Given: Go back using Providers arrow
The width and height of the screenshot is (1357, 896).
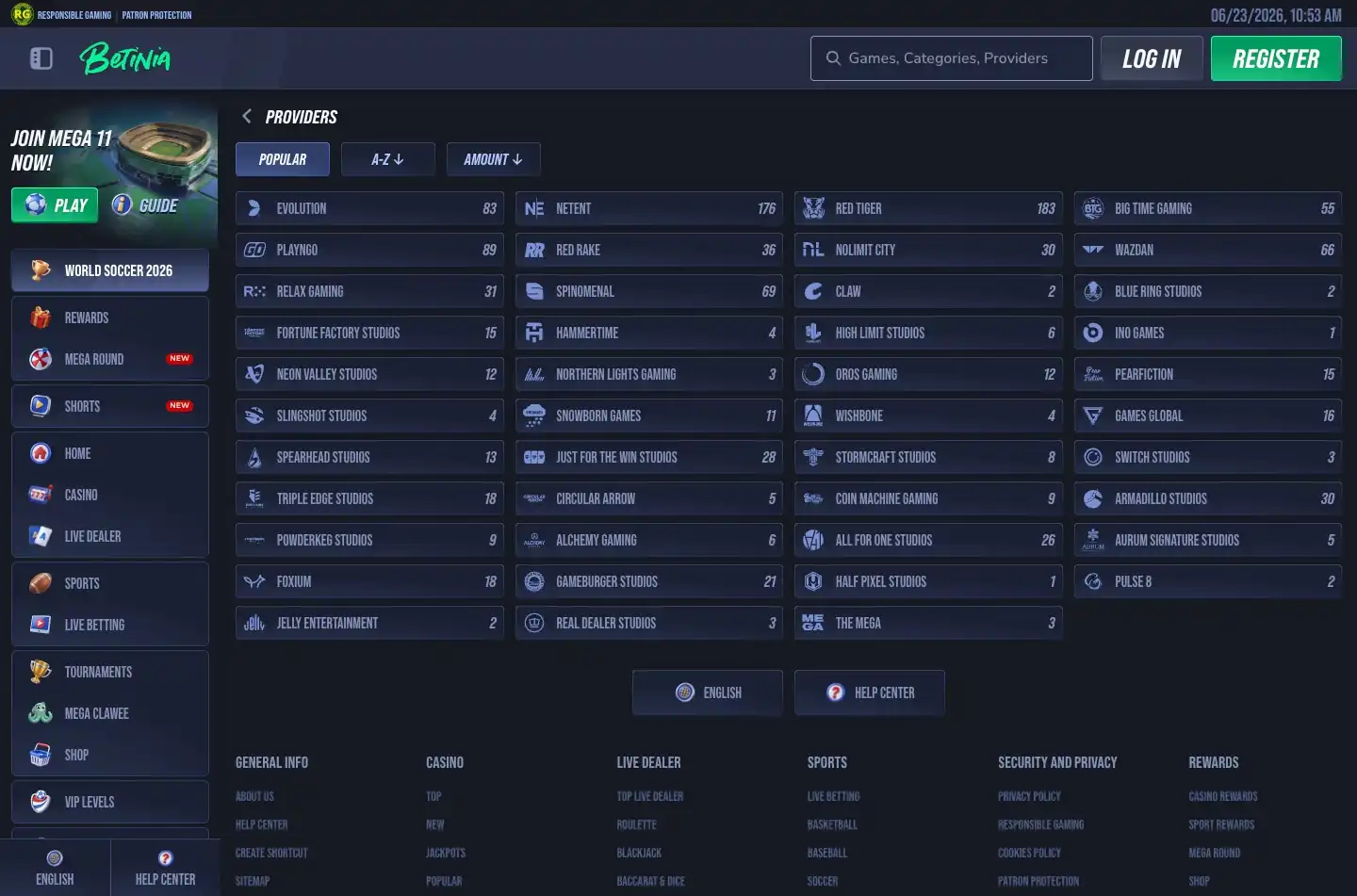Looking at the screenshot, I should click(247, 116).
